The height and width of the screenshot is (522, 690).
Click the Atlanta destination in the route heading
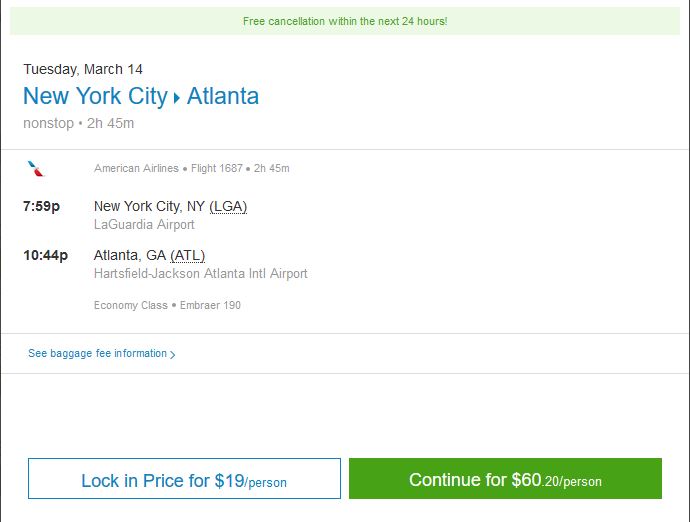point(223,96)
